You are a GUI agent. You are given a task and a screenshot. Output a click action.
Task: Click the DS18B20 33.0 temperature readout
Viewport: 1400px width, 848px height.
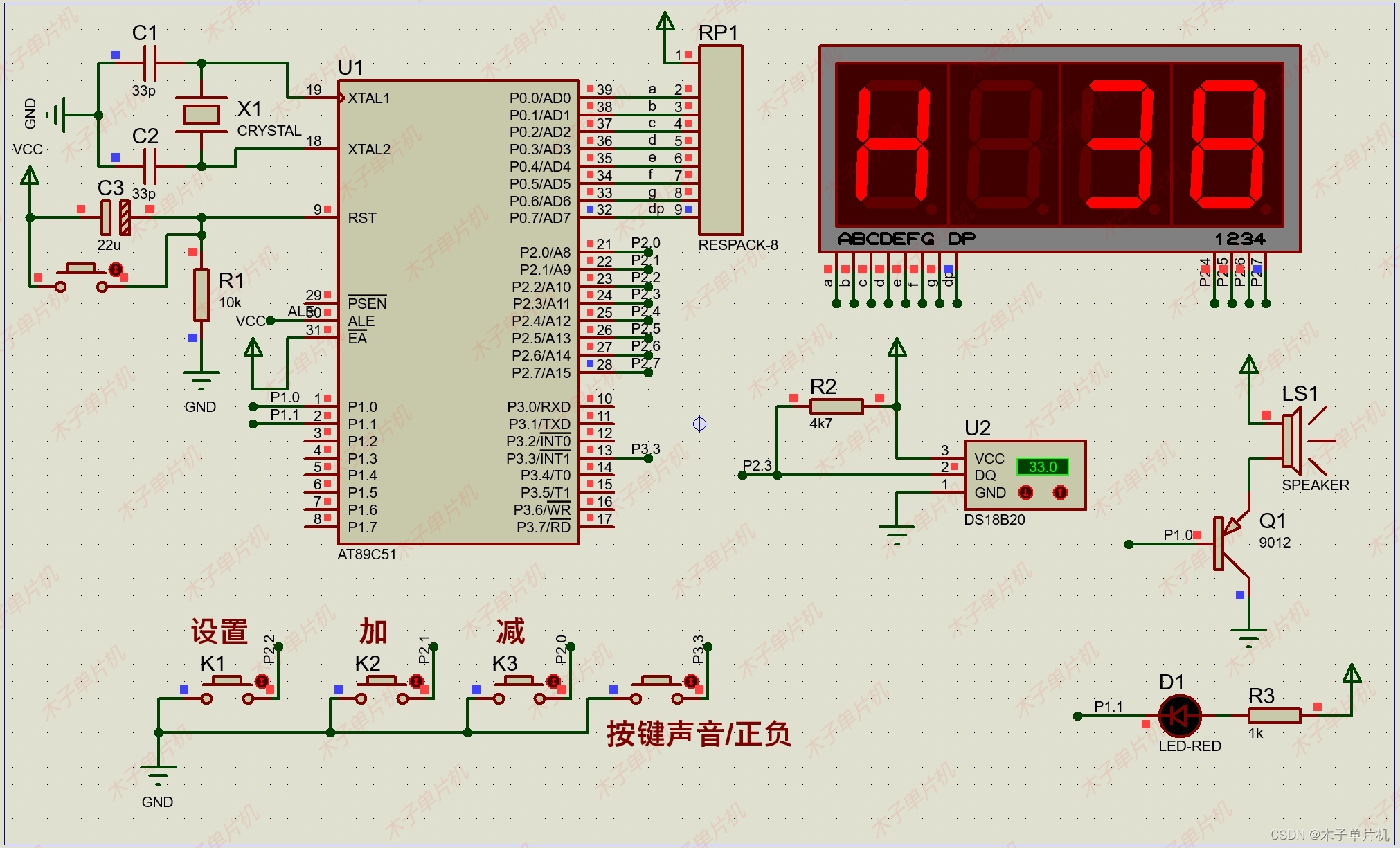coord(1042,467)
